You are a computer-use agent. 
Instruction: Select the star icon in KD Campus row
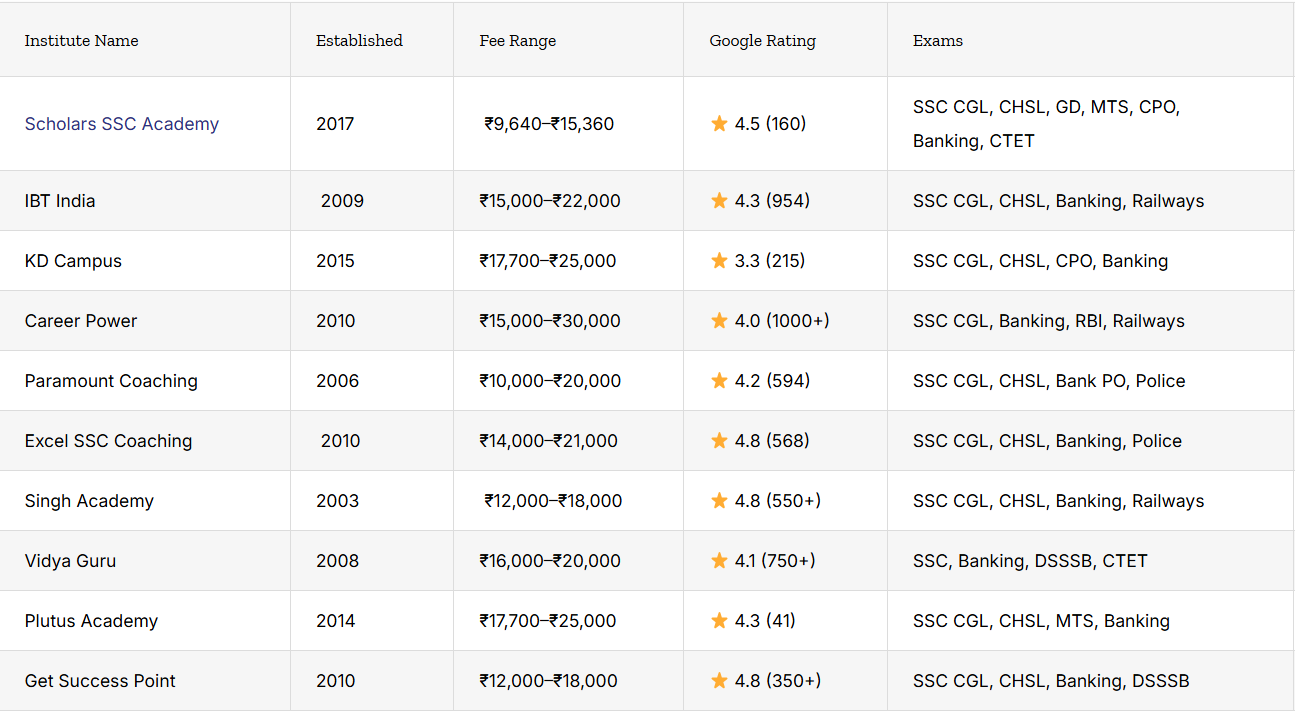point(719,261)
